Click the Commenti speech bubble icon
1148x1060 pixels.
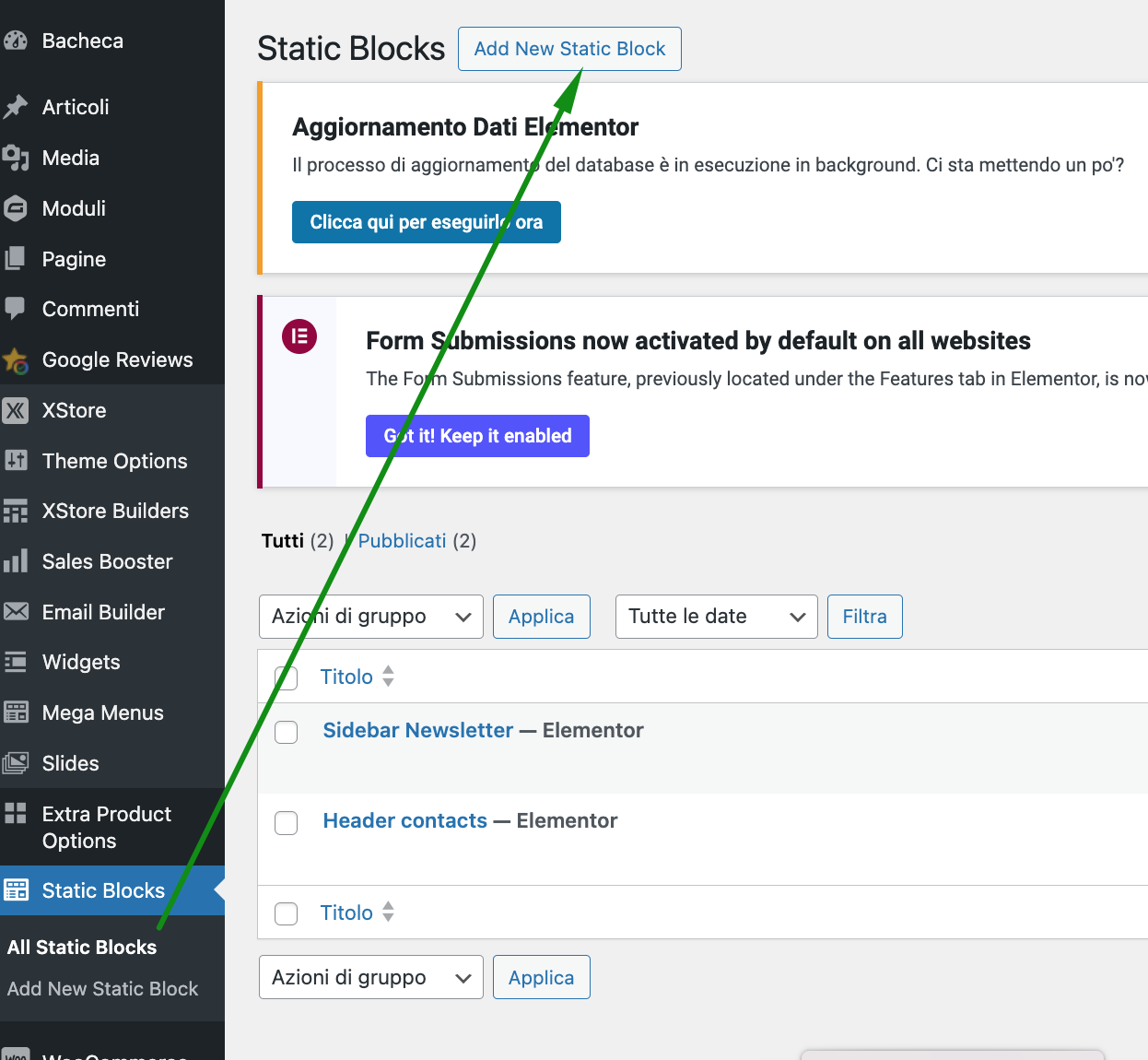15,309
